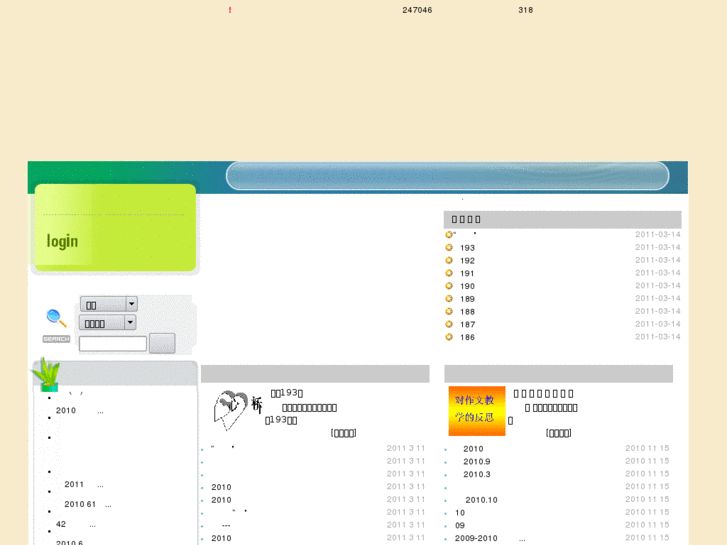The width and height of the screenshot is (727, 545).
Task: Open the heart and bridge thumbnail image
Action: tap(237, 410)
